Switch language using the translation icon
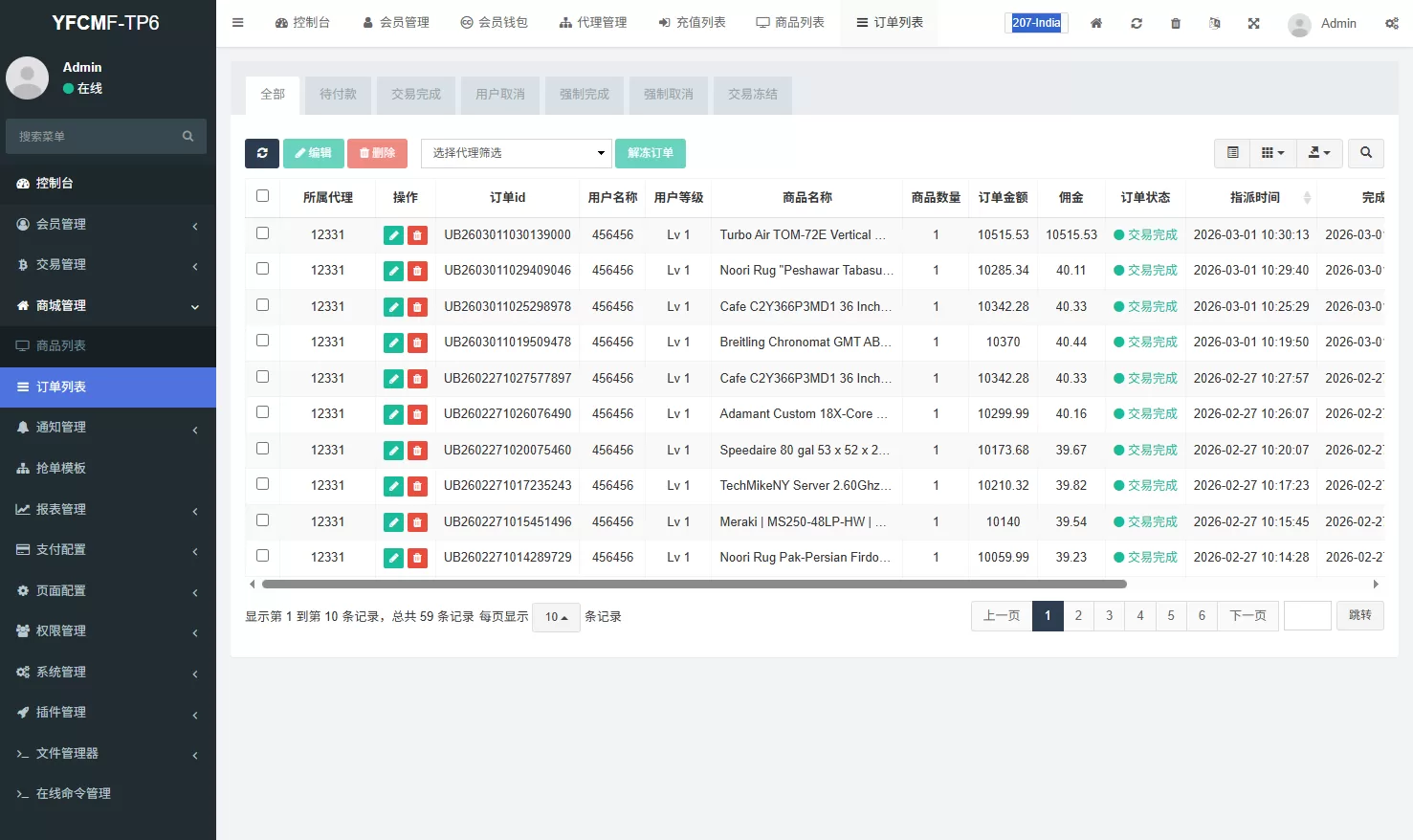The image size is (1413, 840). [x=1214, y=23]
